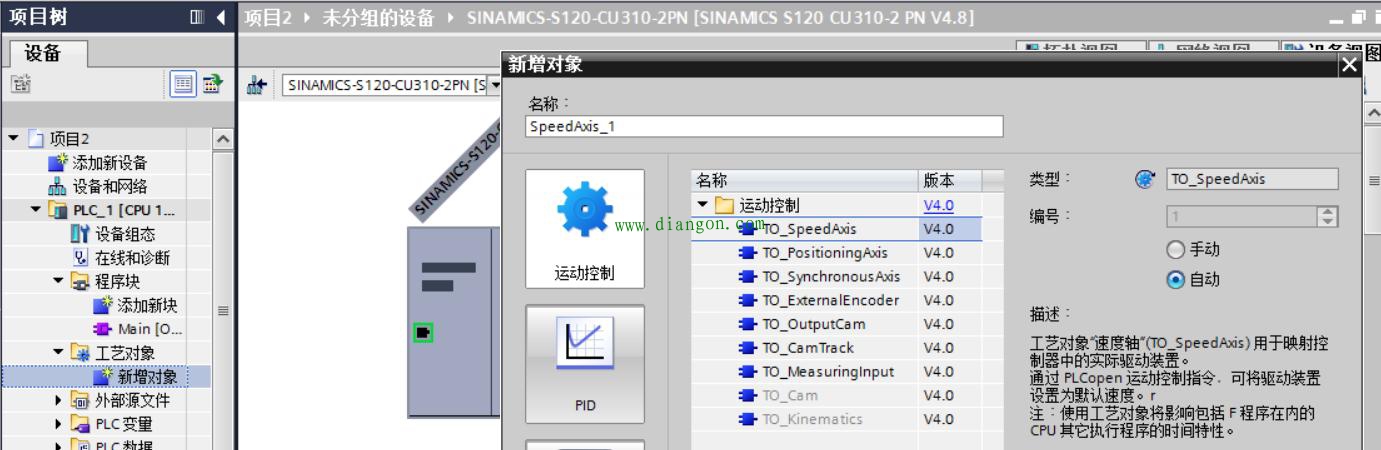Click 添加新块 under 程序块
Viewport: 1381px width, 450px height.
click(147, 306)
